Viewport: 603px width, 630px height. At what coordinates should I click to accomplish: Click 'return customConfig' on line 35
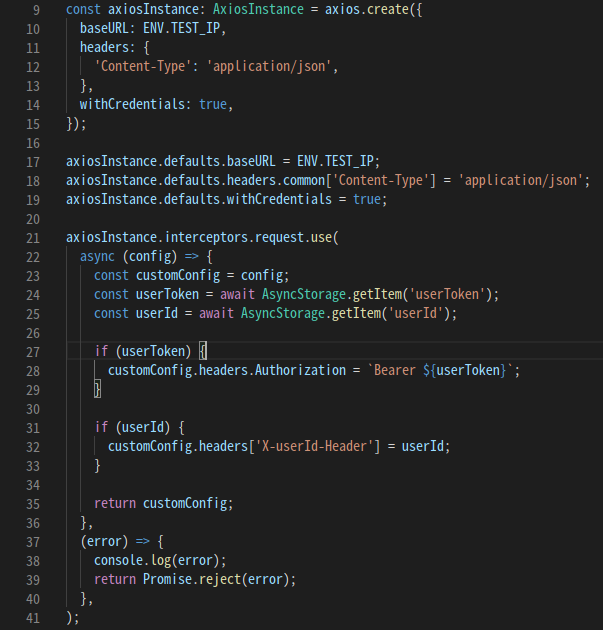(x=161, y=503)
